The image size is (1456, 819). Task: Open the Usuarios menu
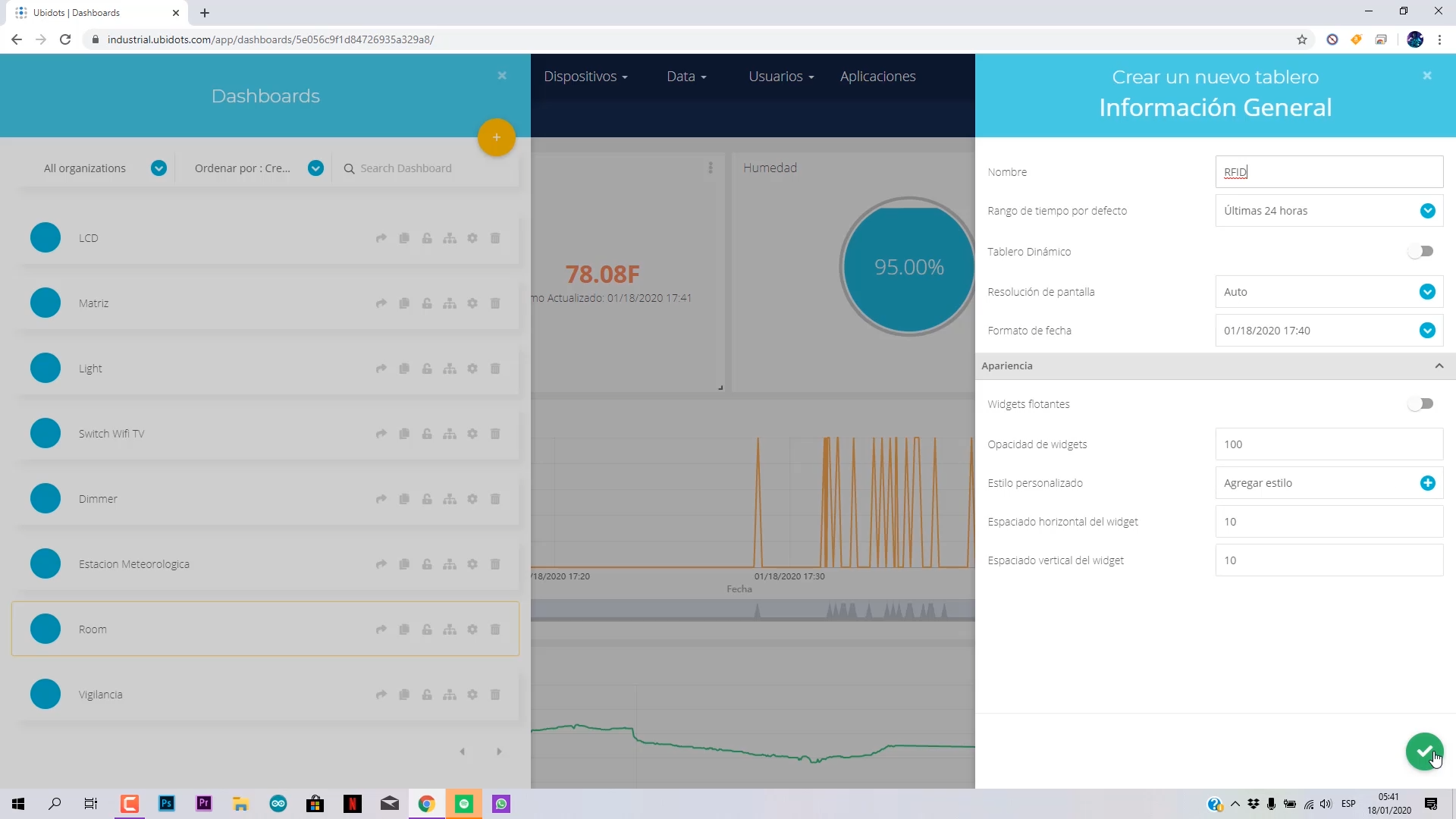(781, 77)
